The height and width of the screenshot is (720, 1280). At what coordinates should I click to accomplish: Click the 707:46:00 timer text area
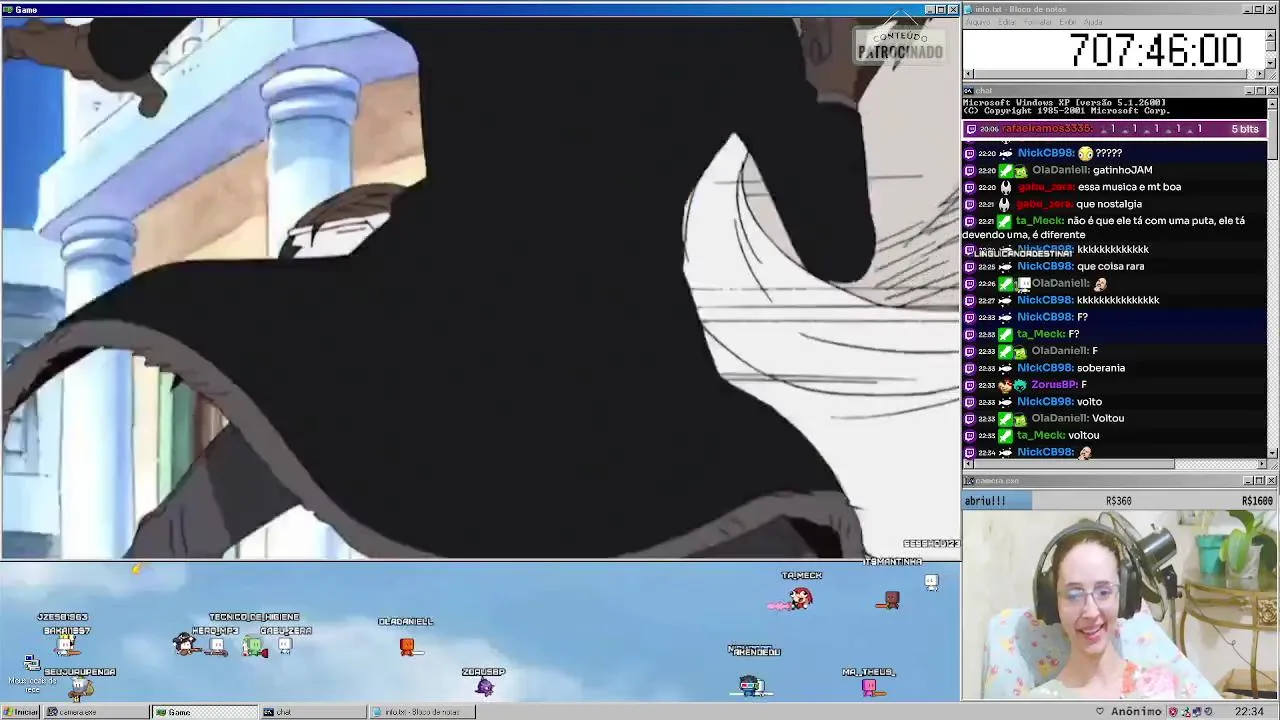(x=1155, y=50)
